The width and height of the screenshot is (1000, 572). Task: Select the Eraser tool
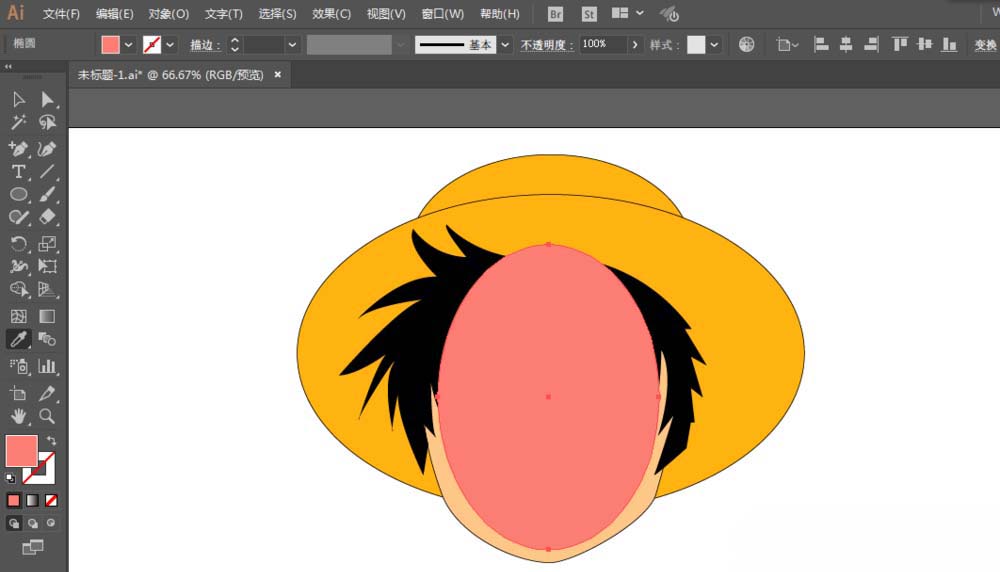(47, 217)
